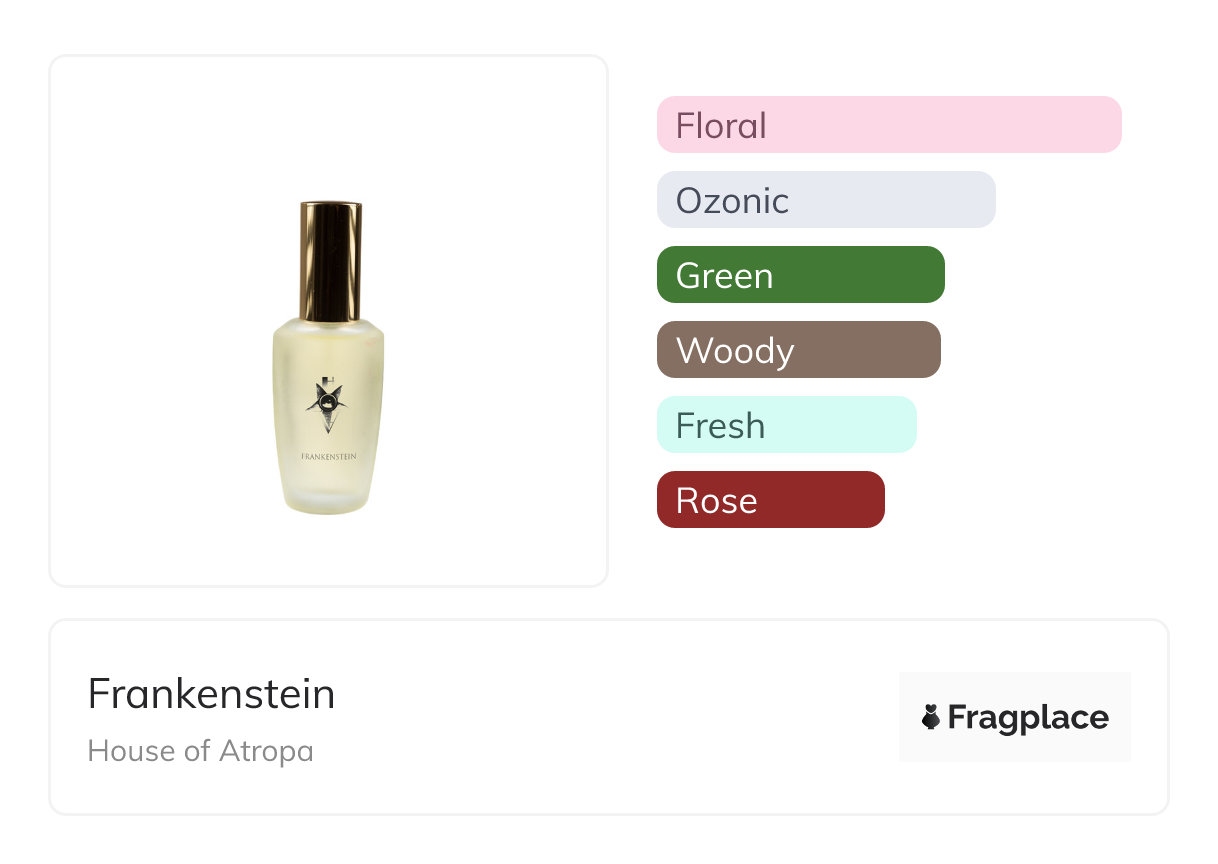Click the word Ozonic inside its bar
Image resolution: width=1218 pixels, height=864 pixels.
point(732,201)
